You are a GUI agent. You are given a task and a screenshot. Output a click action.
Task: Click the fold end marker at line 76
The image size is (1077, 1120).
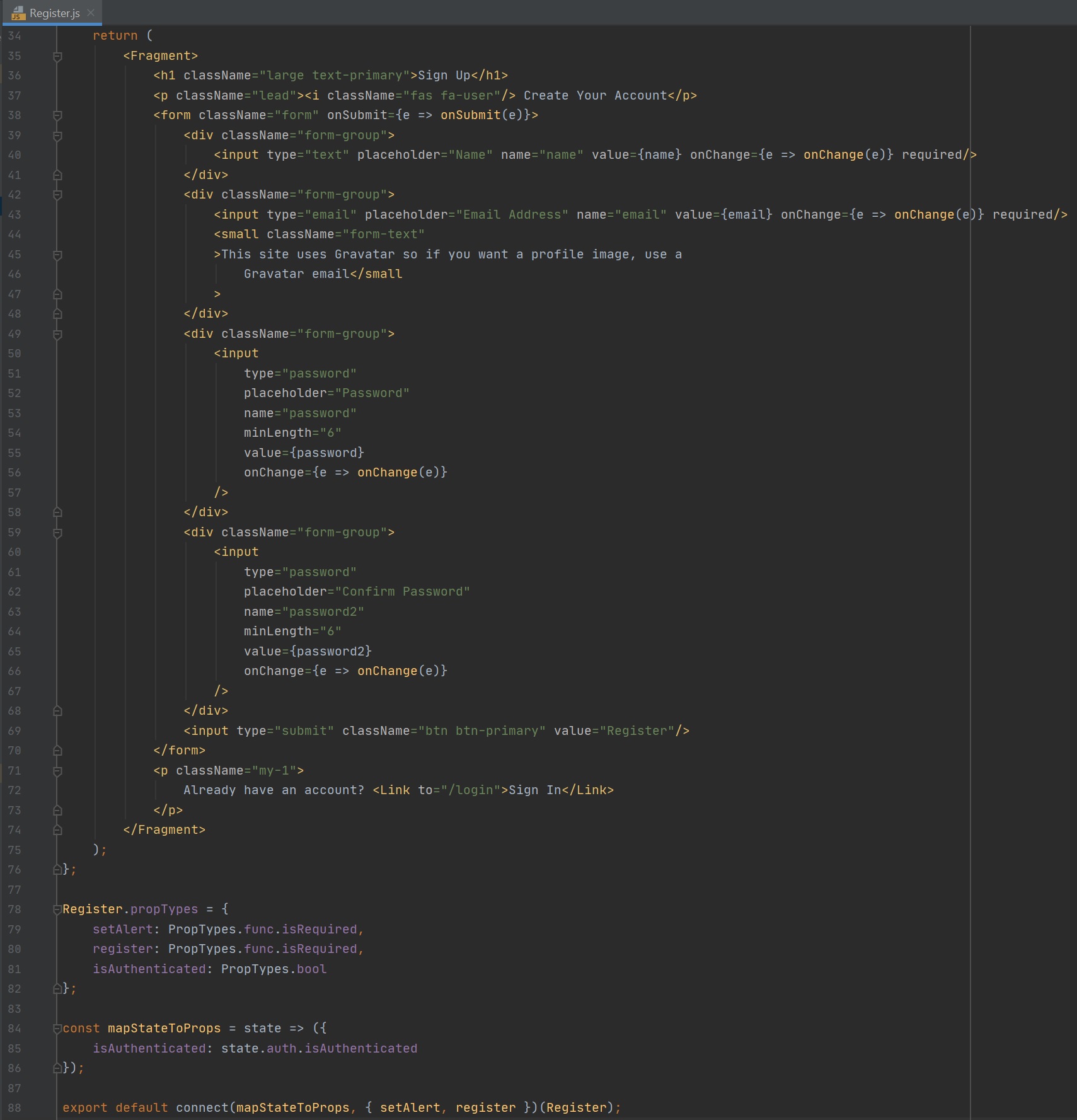pos(57,870)
